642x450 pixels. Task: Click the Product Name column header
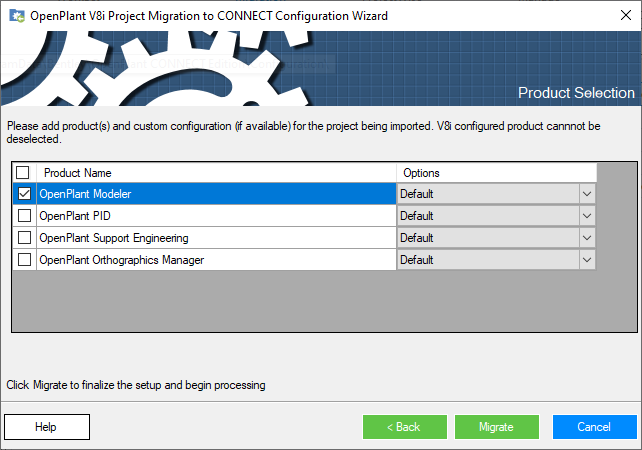[217, 173]
